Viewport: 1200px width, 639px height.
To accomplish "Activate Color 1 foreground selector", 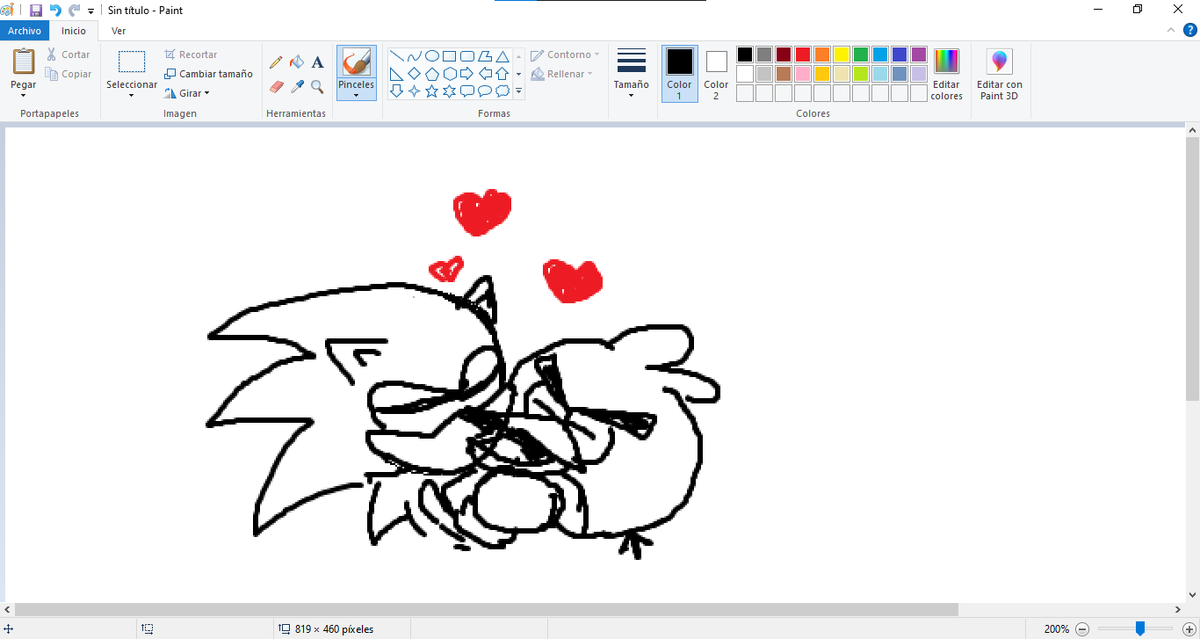I will 680,74.
